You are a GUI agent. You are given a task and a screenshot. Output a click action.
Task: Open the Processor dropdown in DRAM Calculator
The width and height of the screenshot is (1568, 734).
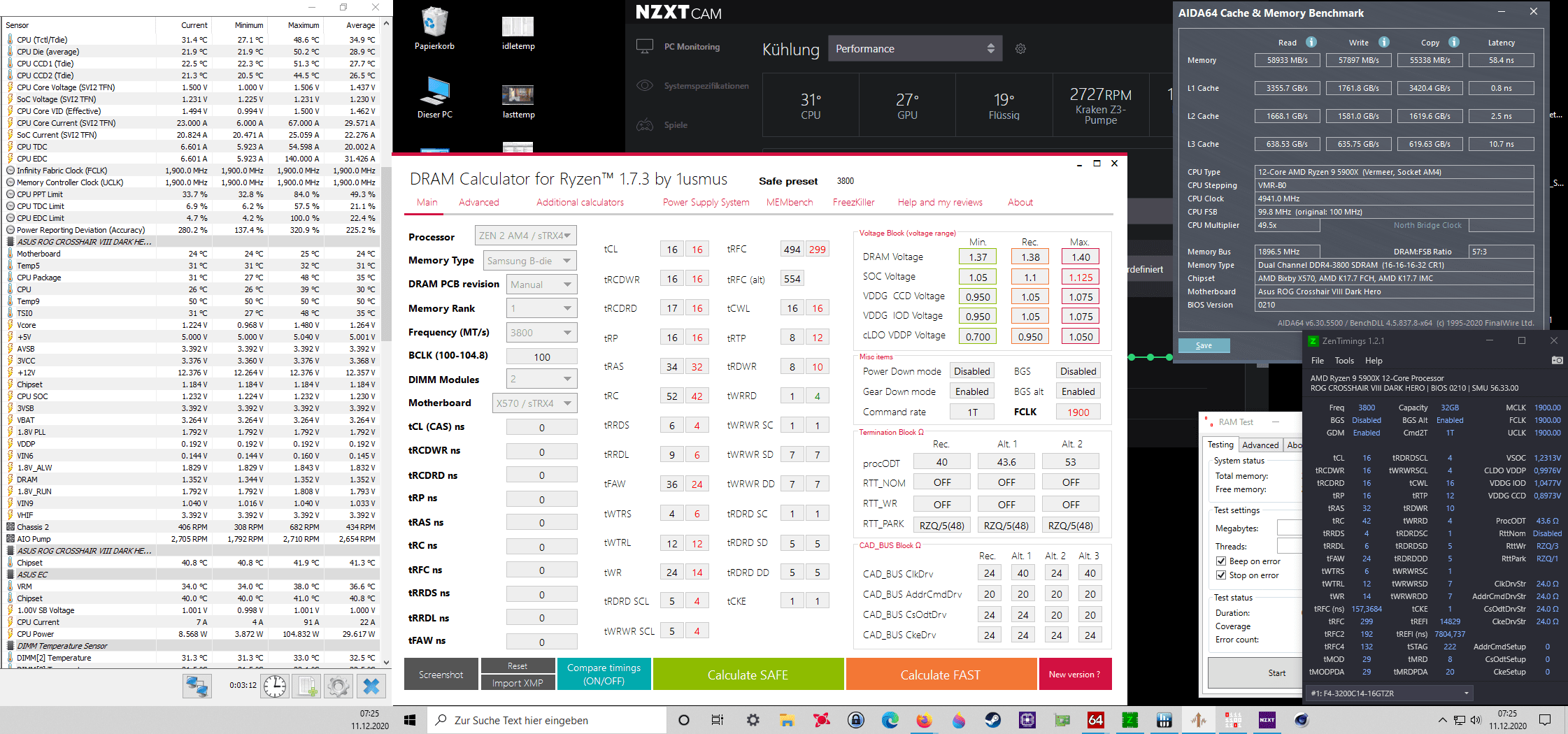point(526,236)
